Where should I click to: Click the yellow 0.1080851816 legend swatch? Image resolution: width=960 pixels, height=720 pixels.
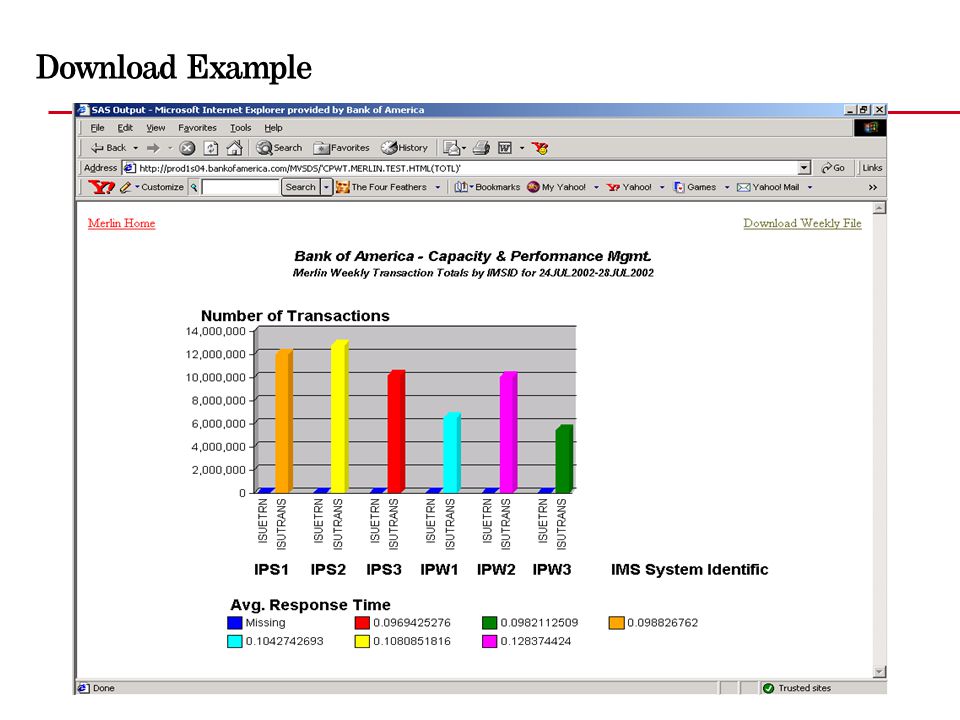point(362,641)
